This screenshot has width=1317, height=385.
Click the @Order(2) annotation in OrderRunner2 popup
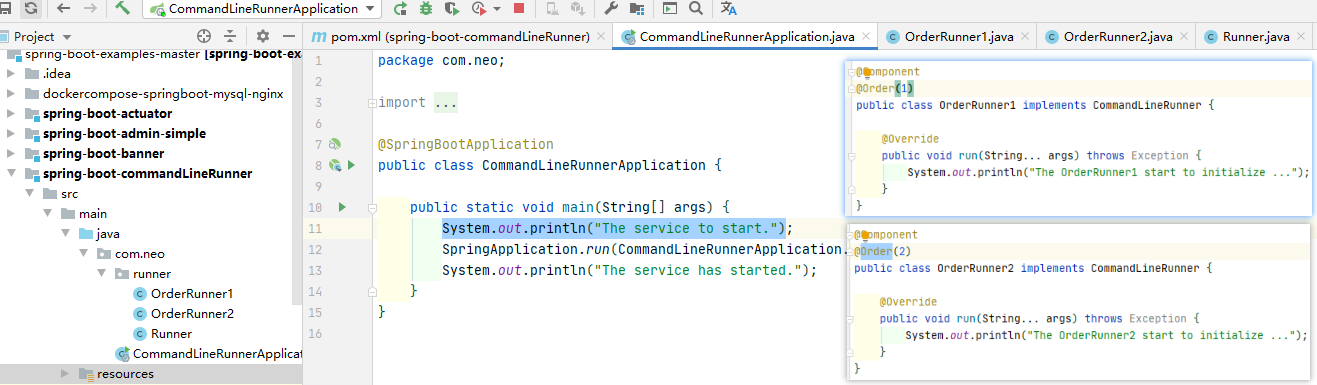[882, 251]
